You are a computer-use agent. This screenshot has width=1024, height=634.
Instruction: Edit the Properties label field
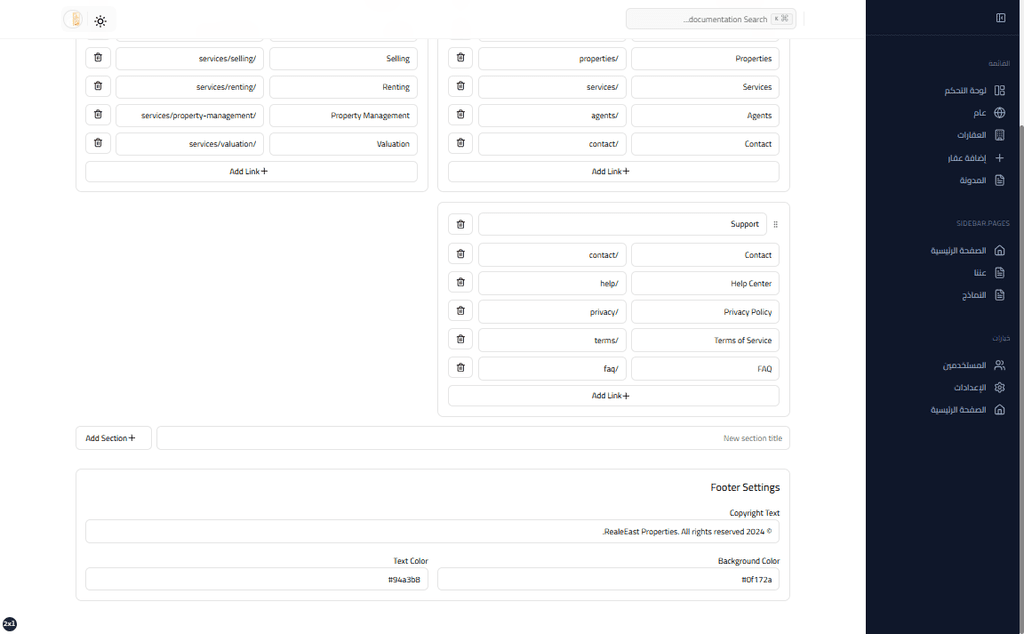coord(705,58)
